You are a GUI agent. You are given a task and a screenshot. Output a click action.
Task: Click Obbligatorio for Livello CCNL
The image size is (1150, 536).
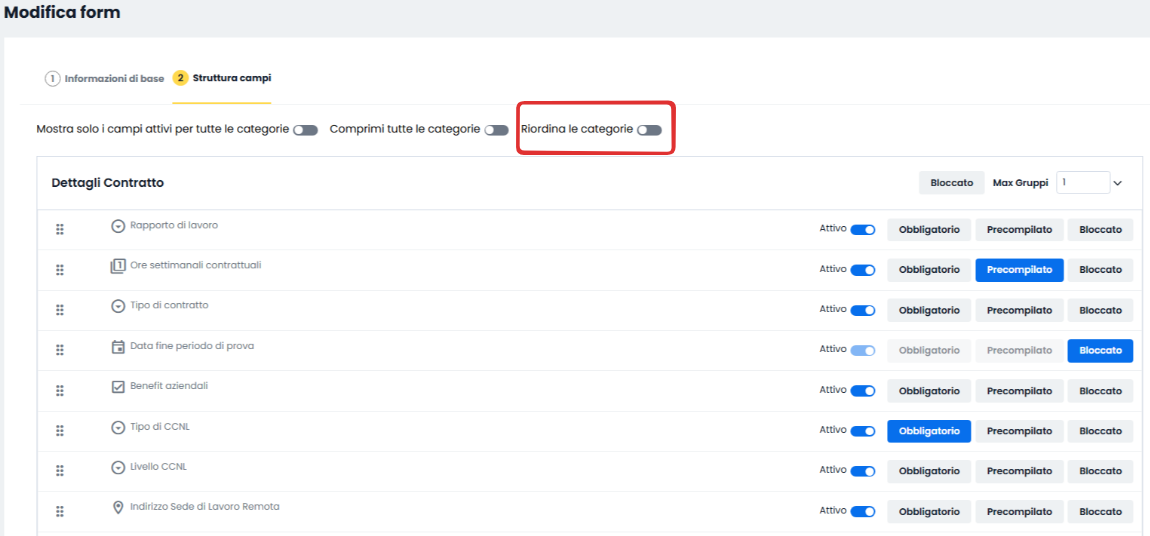pos(929,471)
